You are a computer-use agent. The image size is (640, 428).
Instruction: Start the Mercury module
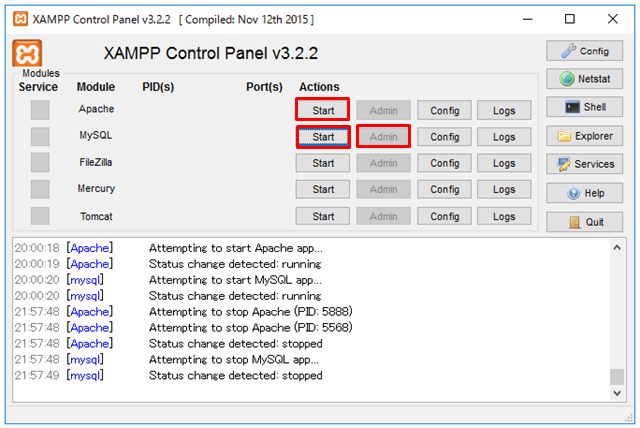(323, 189)
